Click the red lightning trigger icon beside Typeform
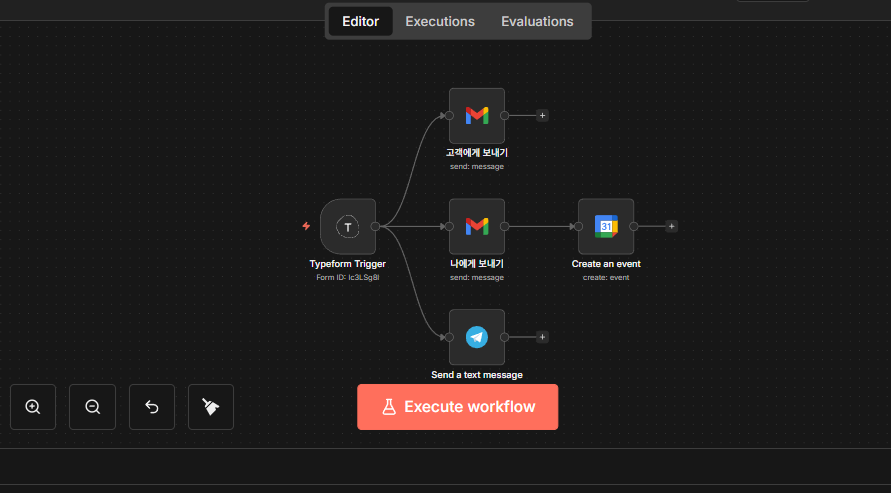This screenshot has height=493, width=891. point(307,226)
